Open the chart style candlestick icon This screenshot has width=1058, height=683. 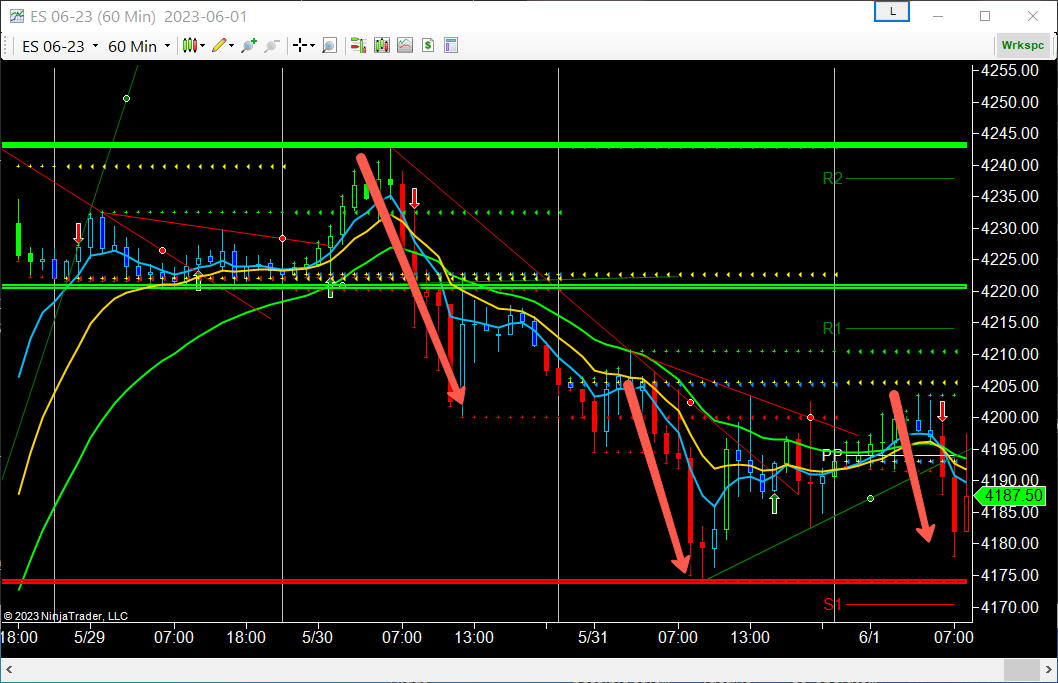(x=190, y=46)
